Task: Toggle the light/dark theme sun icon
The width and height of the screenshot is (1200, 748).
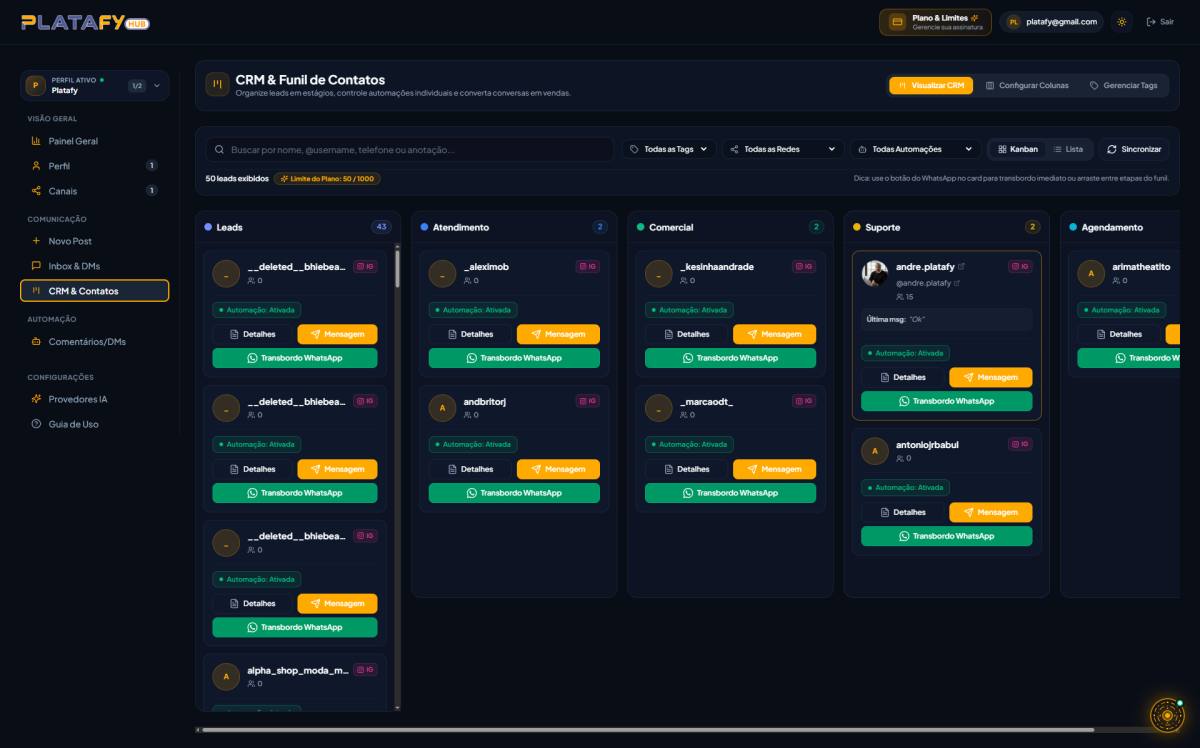Action: point(1122,22)
